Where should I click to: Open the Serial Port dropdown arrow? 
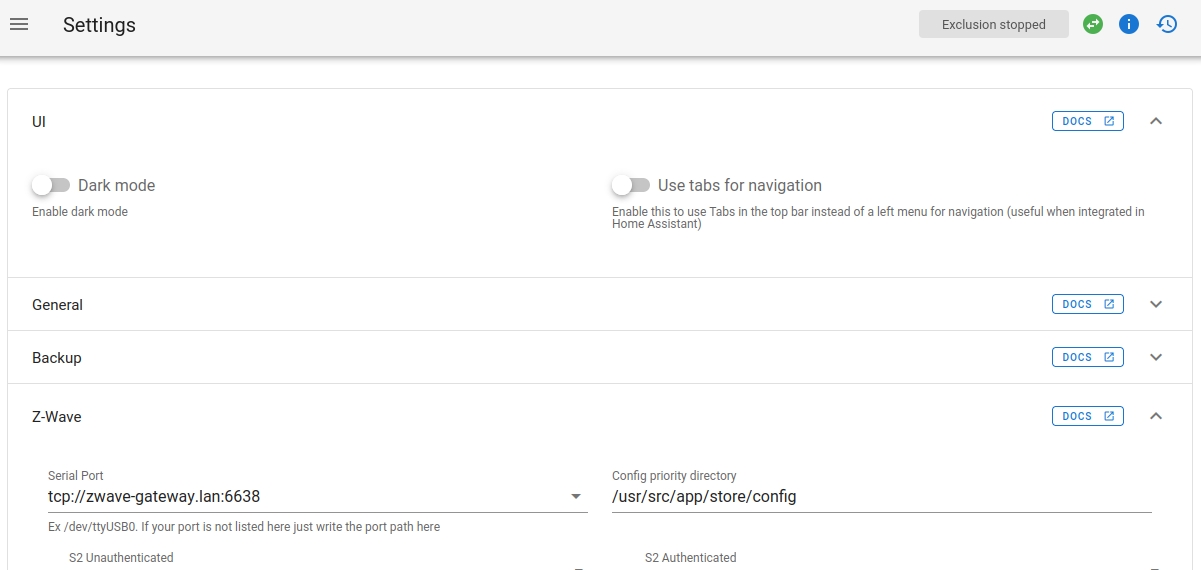[x=576, y=497]
